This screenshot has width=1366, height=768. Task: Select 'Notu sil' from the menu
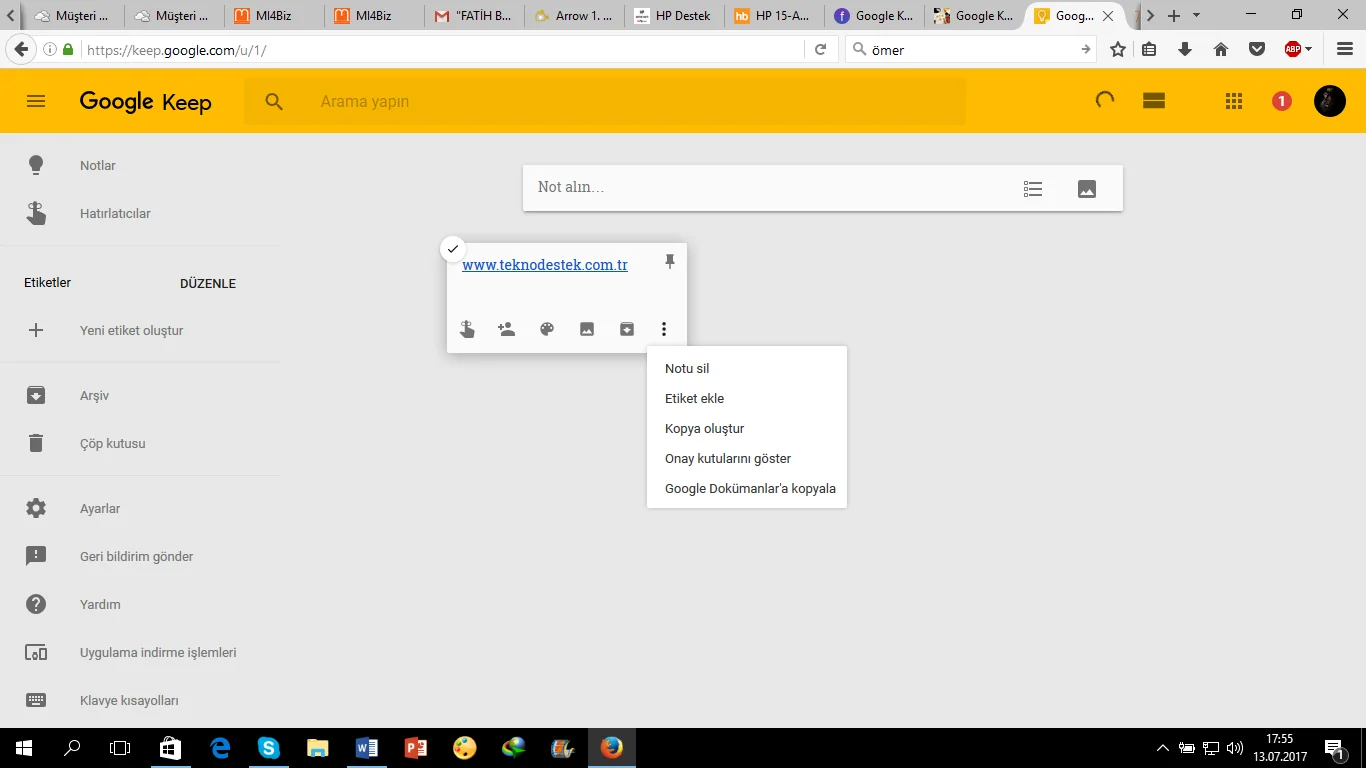tap(687, 369)
